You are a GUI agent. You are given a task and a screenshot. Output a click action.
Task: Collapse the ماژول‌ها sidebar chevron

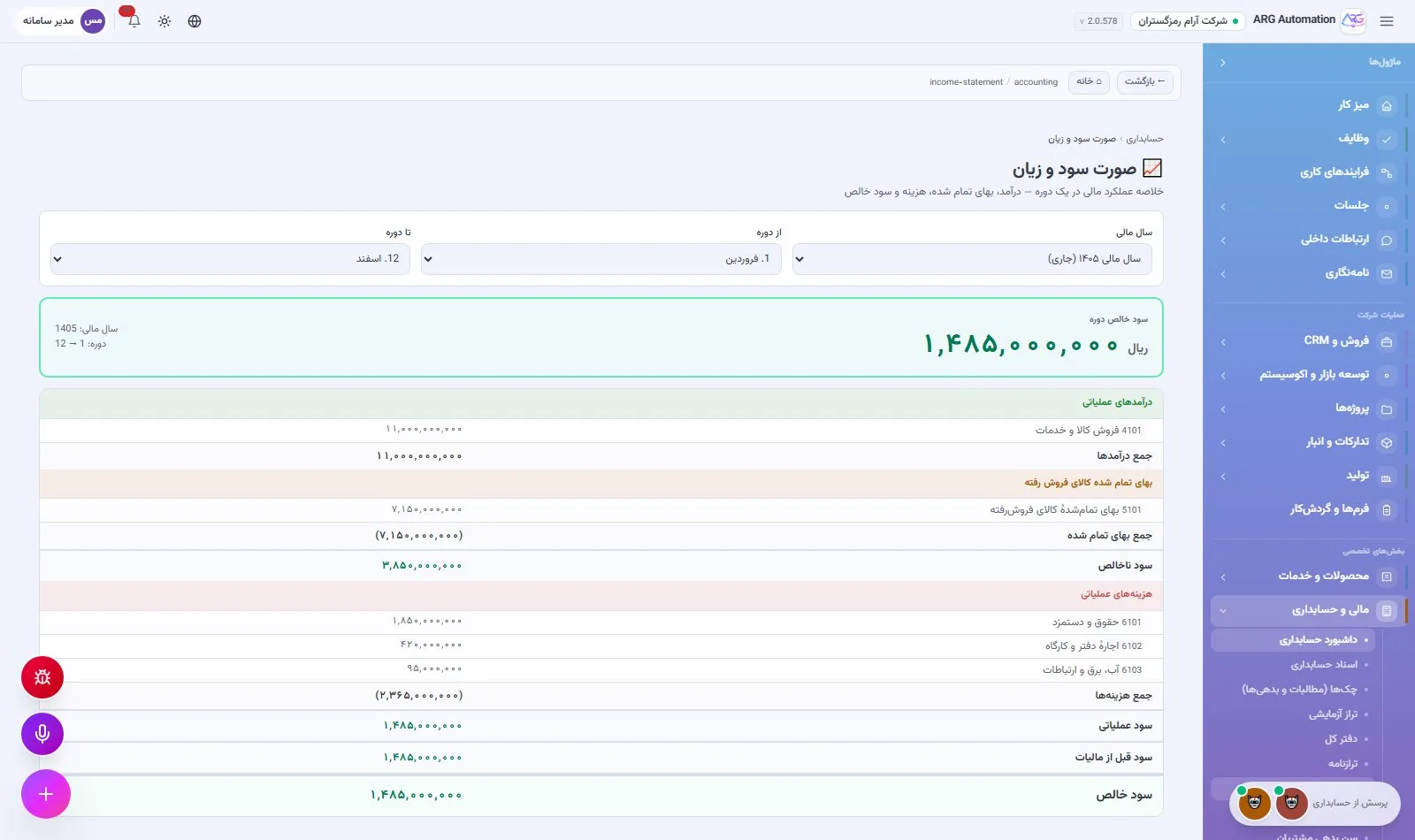[1222, 63]
